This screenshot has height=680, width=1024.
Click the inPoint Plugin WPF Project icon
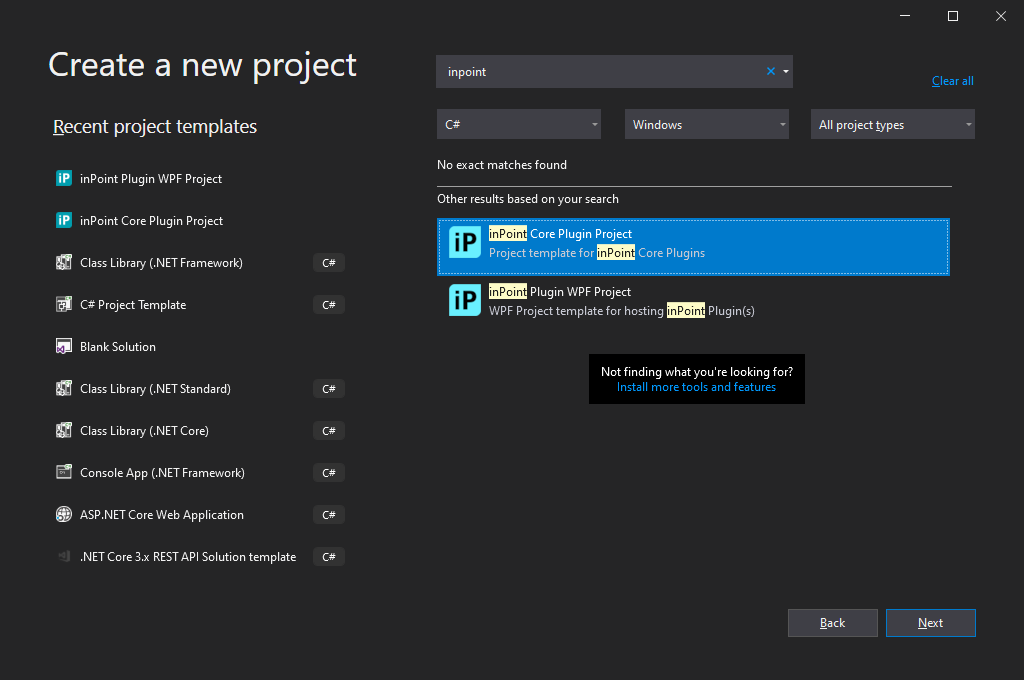click(x=64, y=178)
